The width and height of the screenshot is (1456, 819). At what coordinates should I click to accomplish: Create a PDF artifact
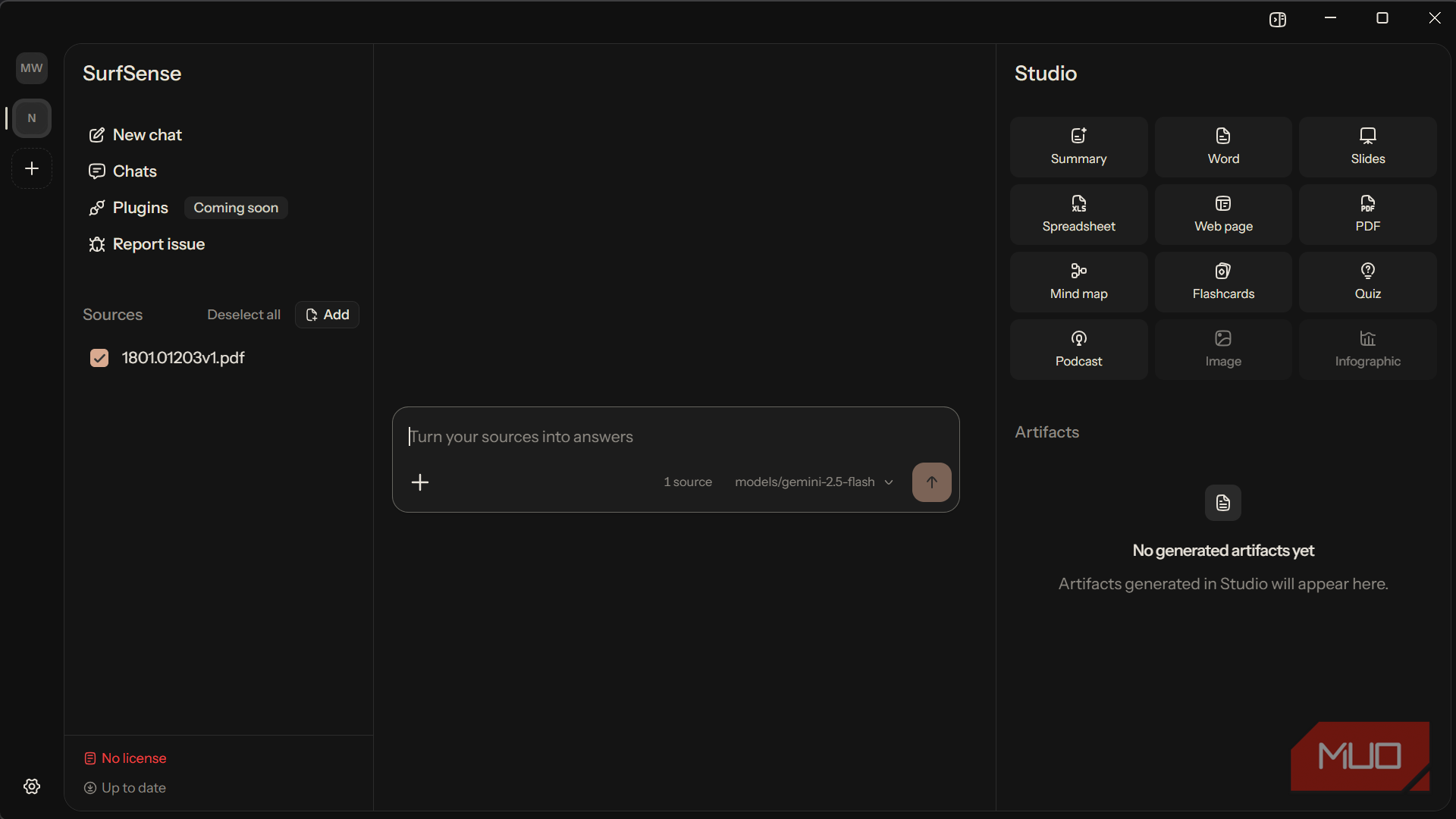coord(1368,215)
